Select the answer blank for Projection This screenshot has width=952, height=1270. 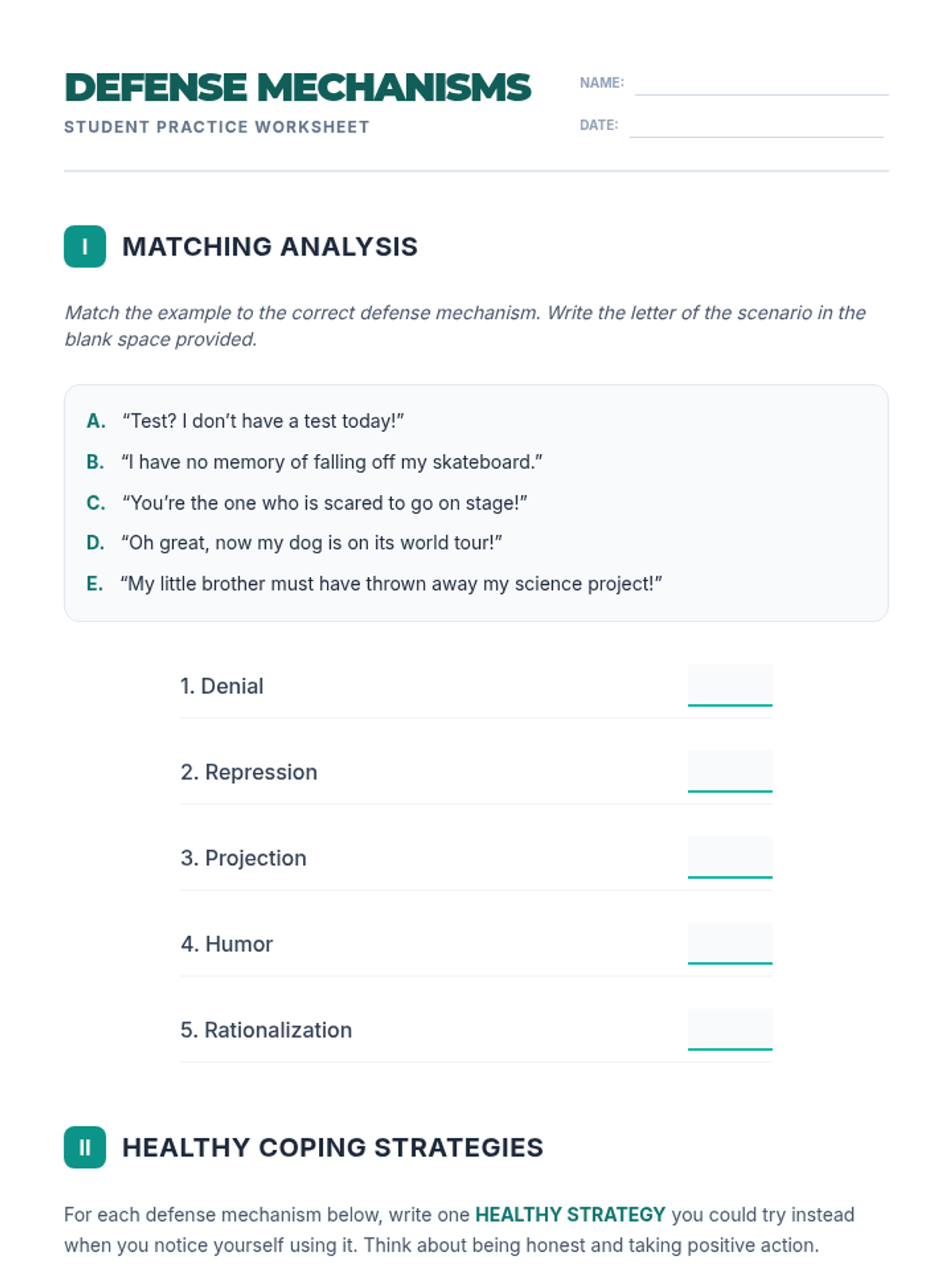(730, 857)
